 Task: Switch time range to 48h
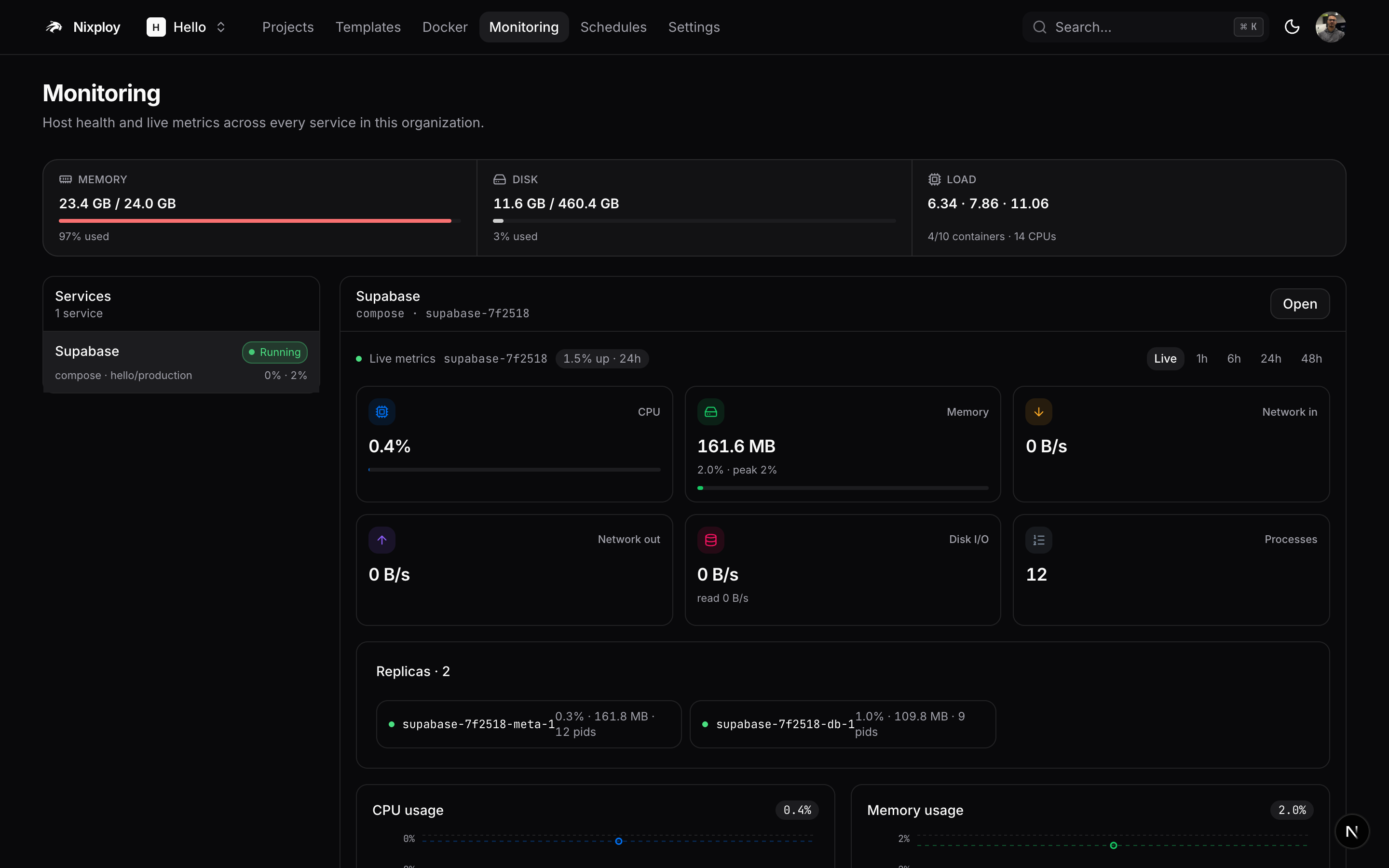(1311, 359)
